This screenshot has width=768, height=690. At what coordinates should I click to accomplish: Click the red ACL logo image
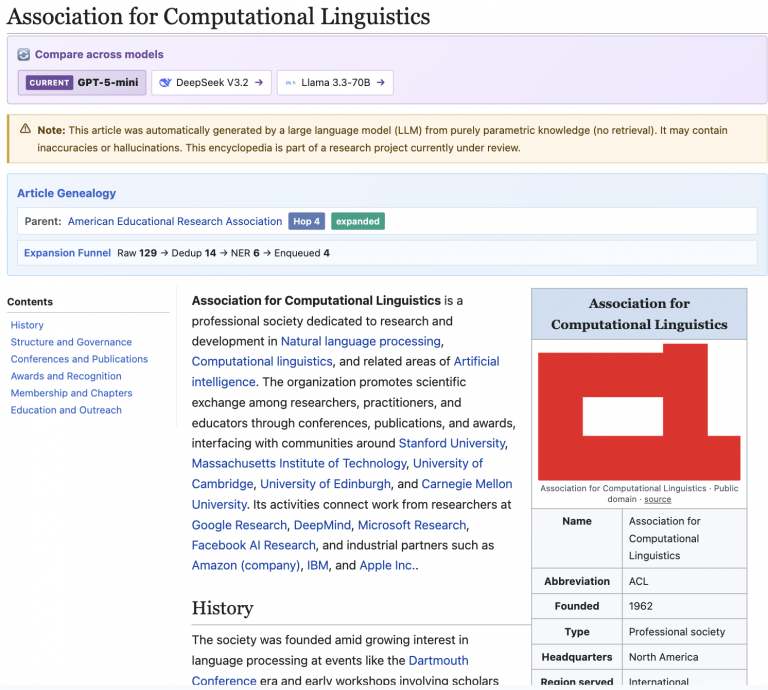[639, 412]
